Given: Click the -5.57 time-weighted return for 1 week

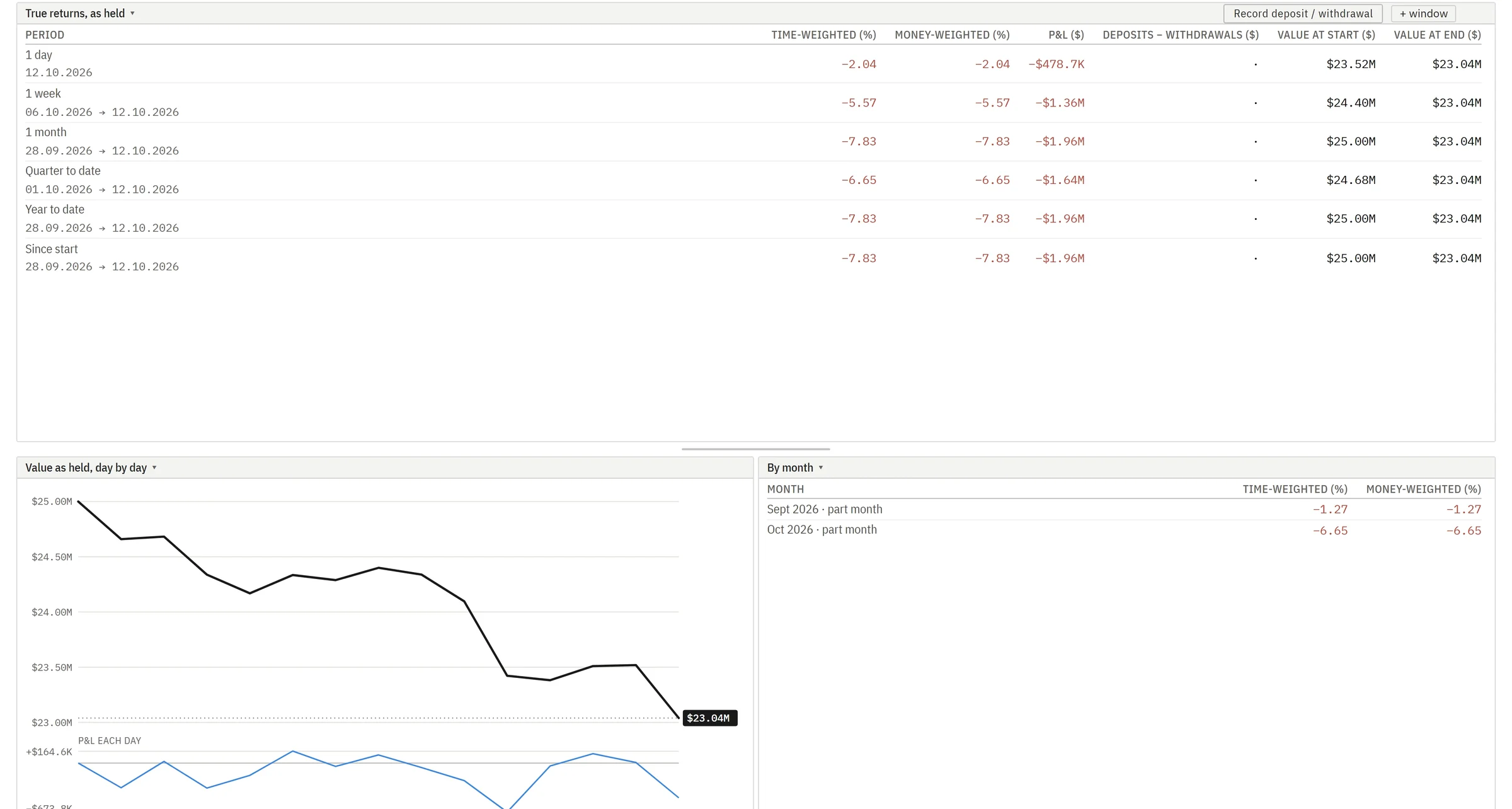Looking at the screenshot, I should [x=859, y=103].
